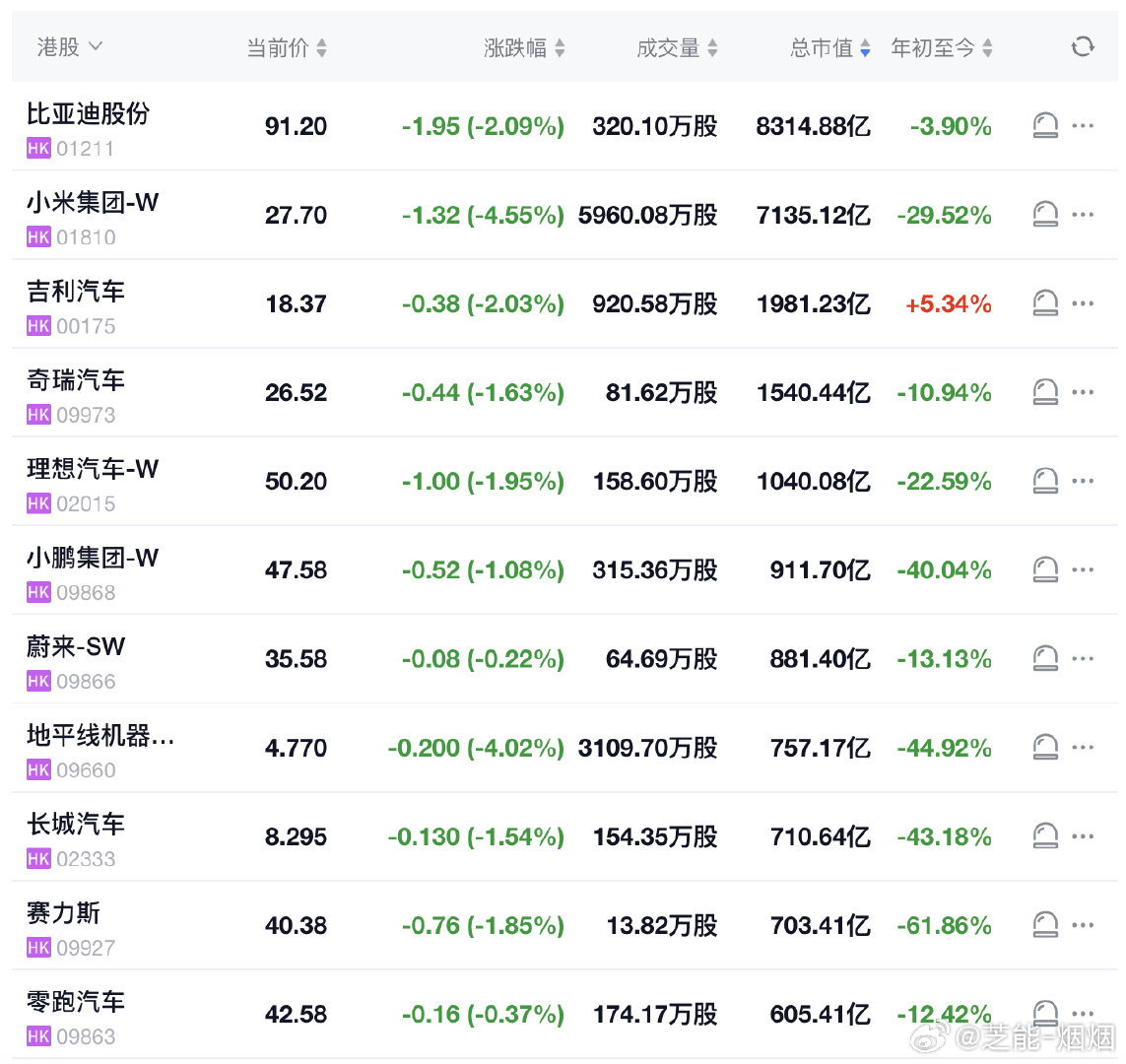Set alert bell for 地平线机器
The width and height of the screenshot is (1126, 1064).
pos(1045,748)
